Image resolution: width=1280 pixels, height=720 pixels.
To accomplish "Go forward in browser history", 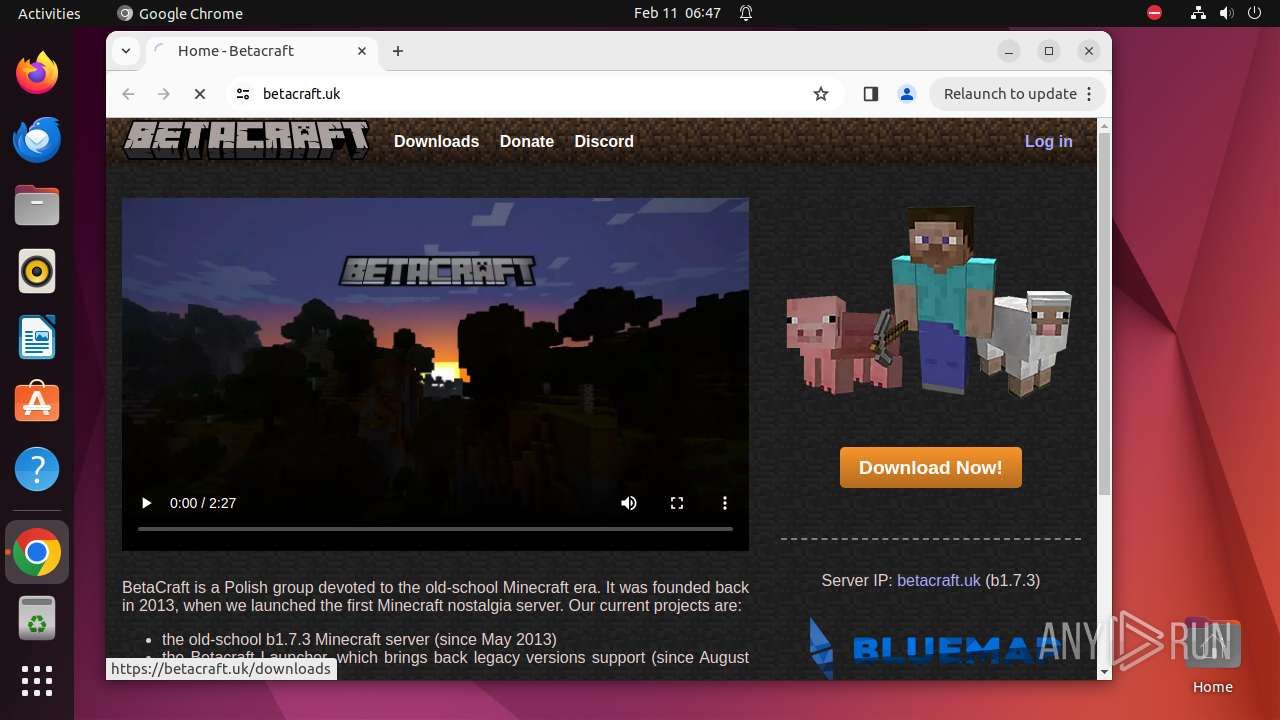I will 164,94.
